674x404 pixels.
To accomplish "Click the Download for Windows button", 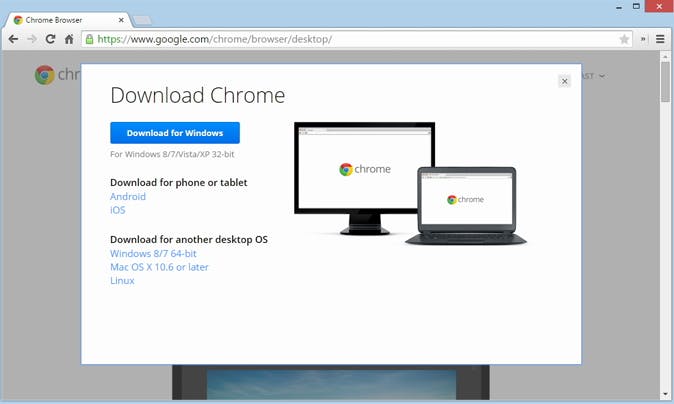I will point(175,133).
